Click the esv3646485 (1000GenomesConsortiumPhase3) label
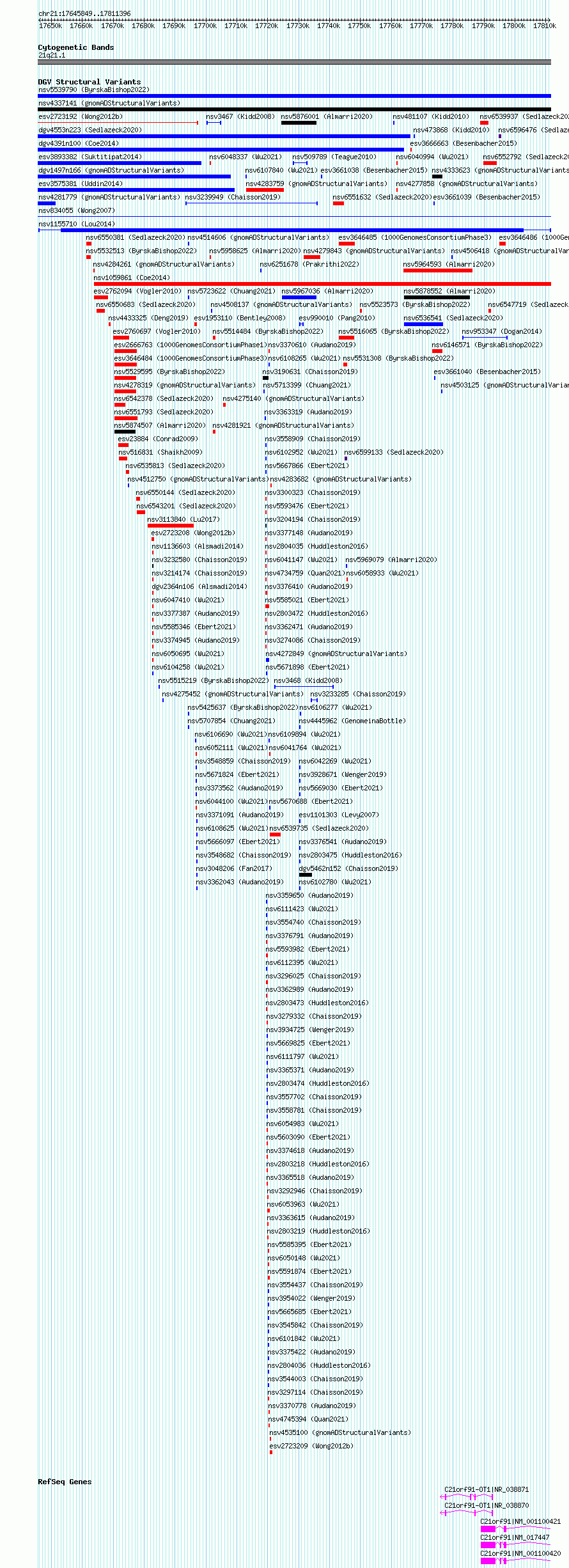The width and height of the screenshot is (569, 1568). (415, 237)
